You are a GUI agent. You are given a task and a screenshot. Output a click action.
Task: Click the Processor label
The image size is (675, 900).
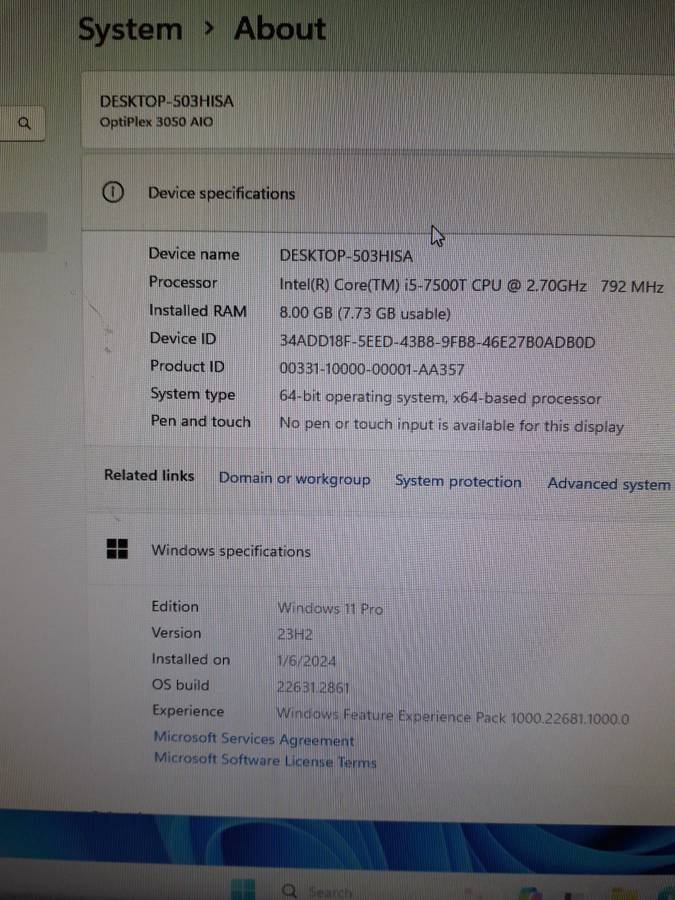tap(183, 282)
